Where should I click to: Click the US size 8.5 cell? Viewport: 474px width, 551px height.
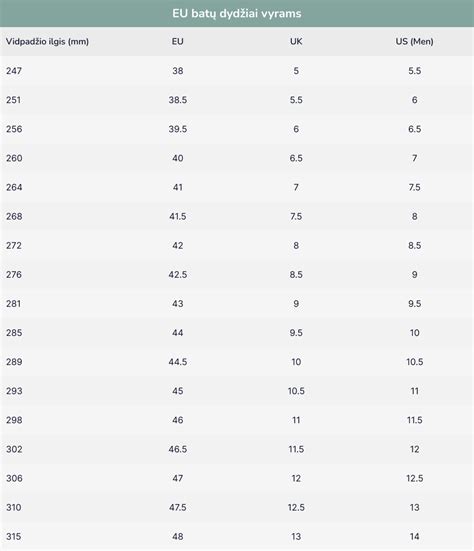pyautogui.click(x=414, y=246)
